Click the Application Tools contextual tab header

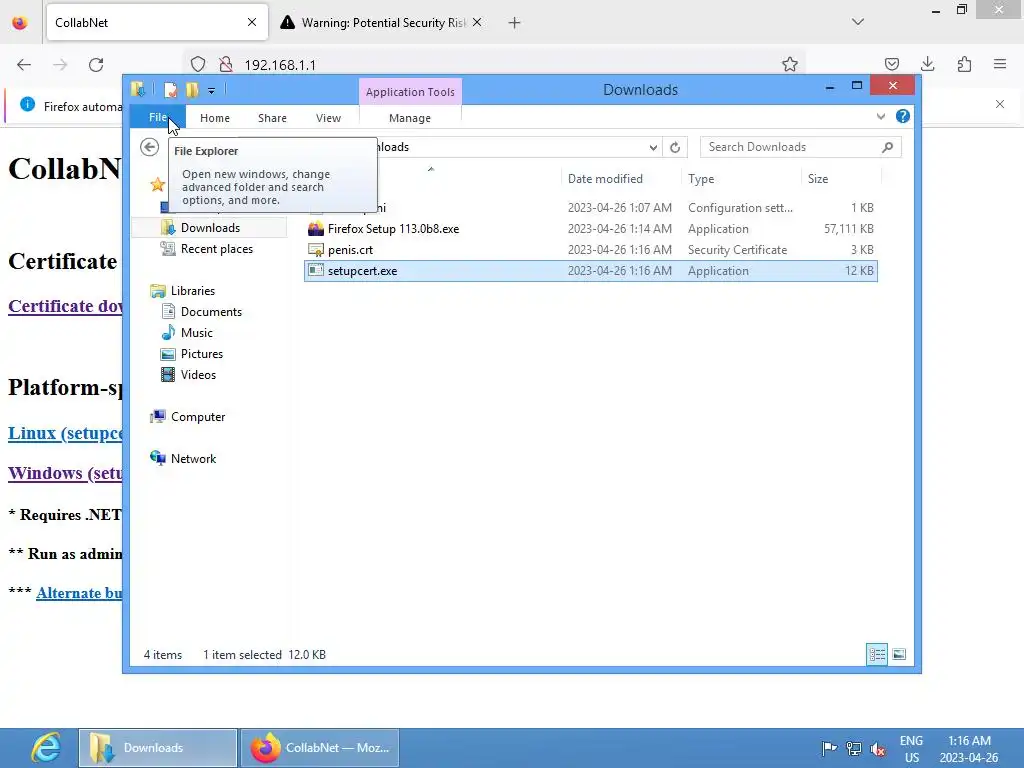tap(410, 92)
